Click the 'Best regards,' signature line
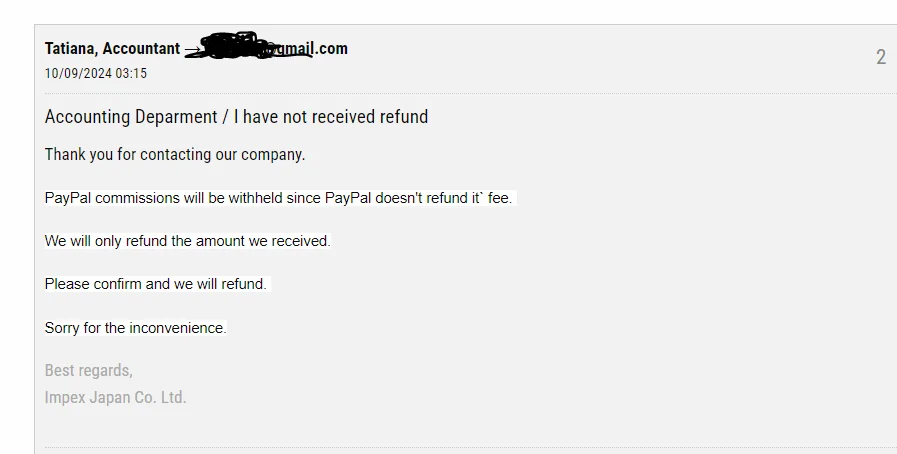 89,371
